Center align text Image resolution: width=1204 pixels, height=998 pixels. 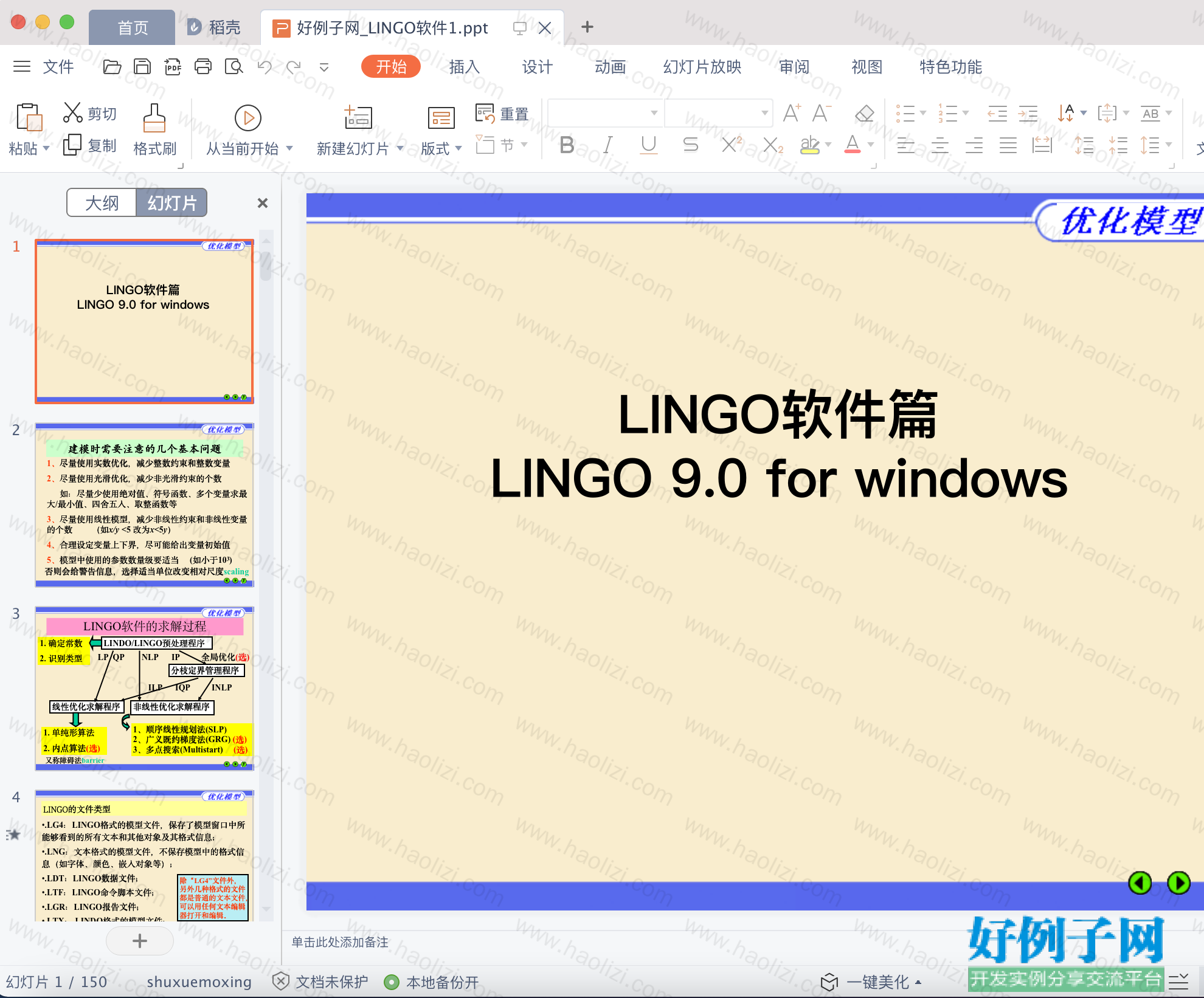939,145
